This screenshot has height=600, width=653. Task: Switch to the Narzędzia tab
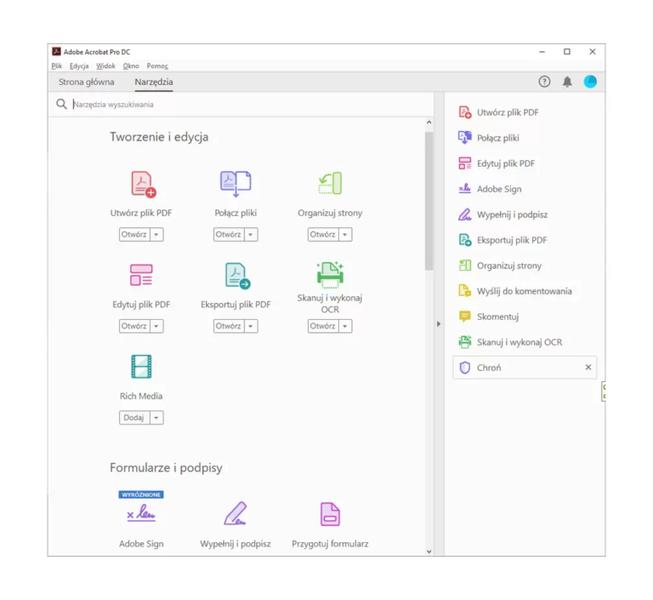154,82
